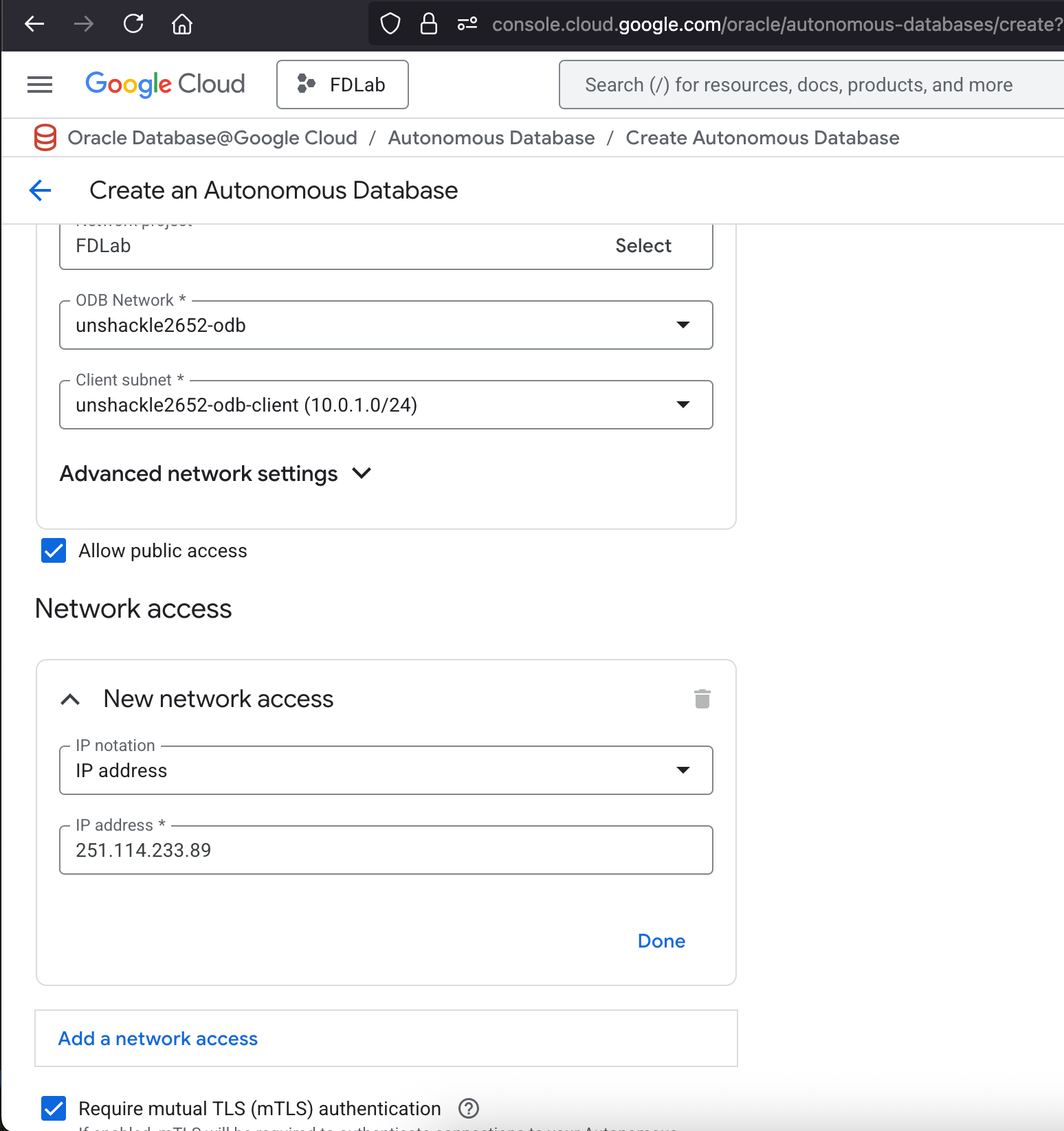Toggle Require mutual TLS authentication checkbox

pos(54,1108)
